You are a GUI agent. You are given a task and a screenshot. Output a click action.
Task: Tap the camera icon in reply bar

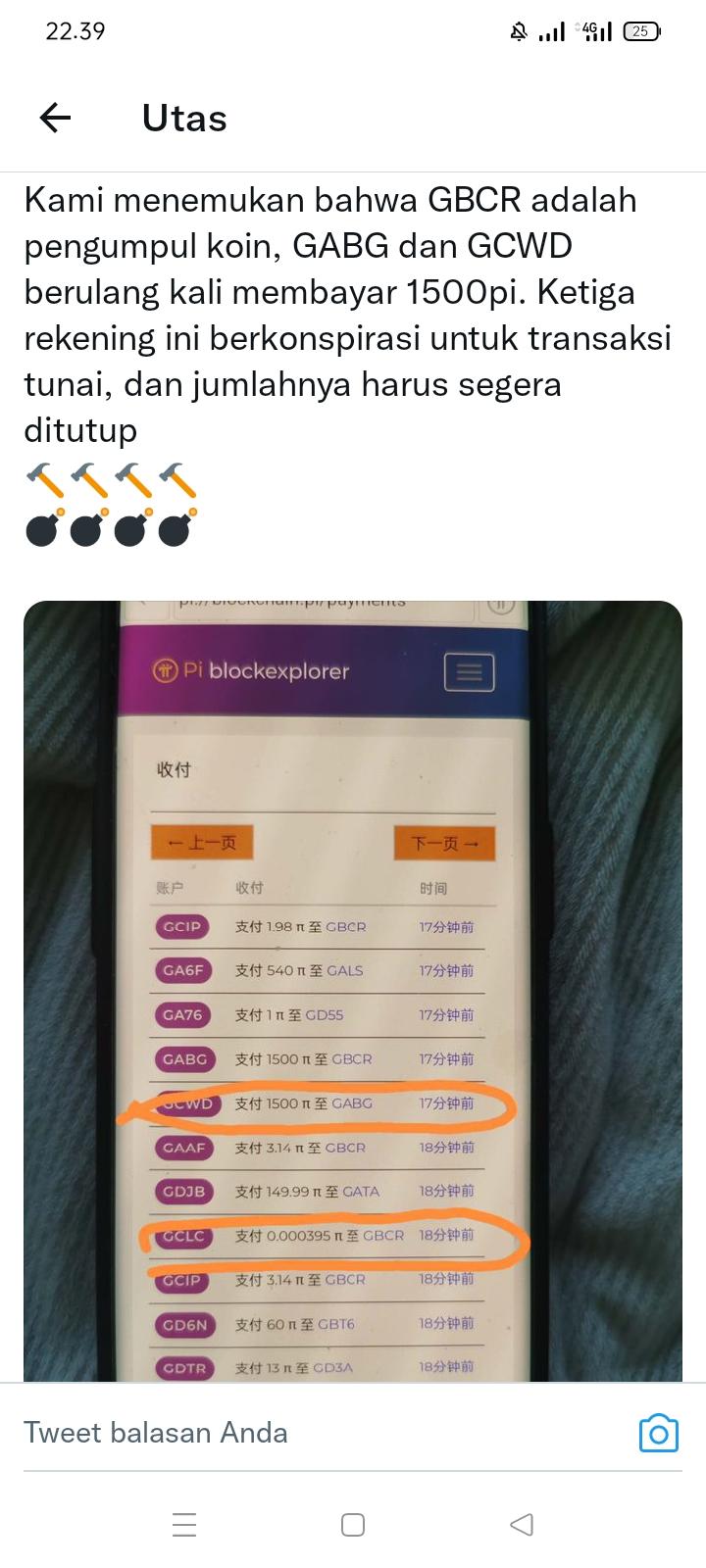pyautogui.click(x=658, y=1433)
